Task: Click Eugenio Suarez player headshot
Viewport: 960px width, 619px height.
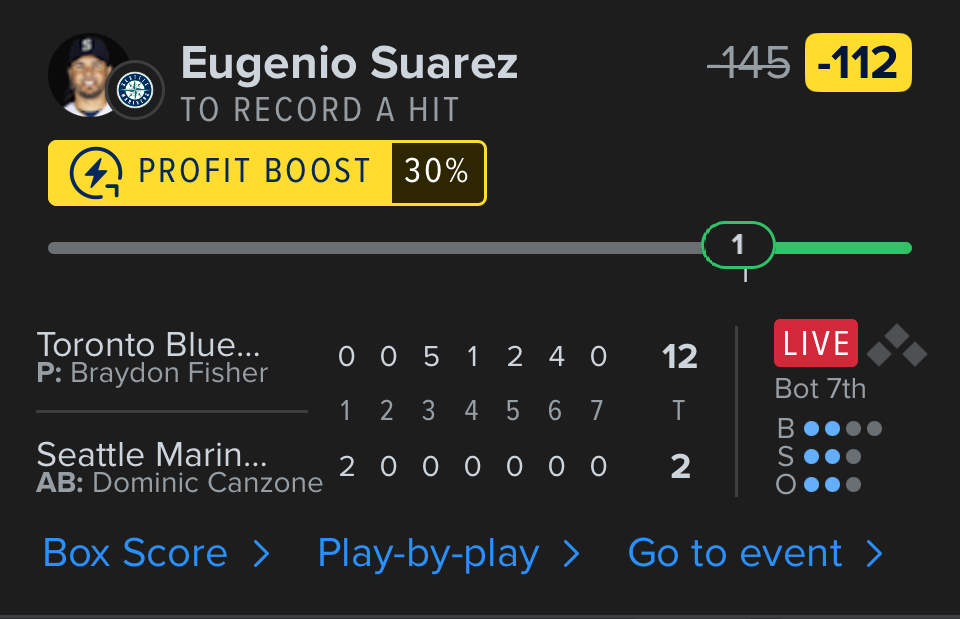Action: coord(86,72)
